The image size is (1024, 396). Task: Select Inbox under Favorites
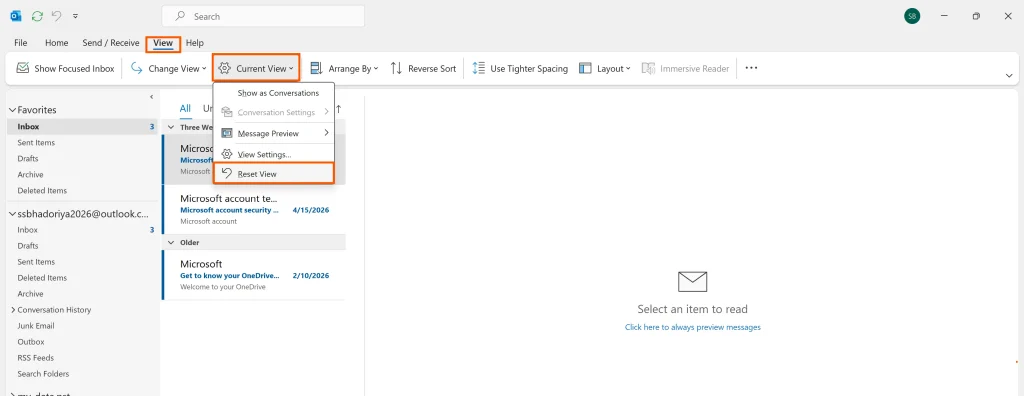pos(82,127)
